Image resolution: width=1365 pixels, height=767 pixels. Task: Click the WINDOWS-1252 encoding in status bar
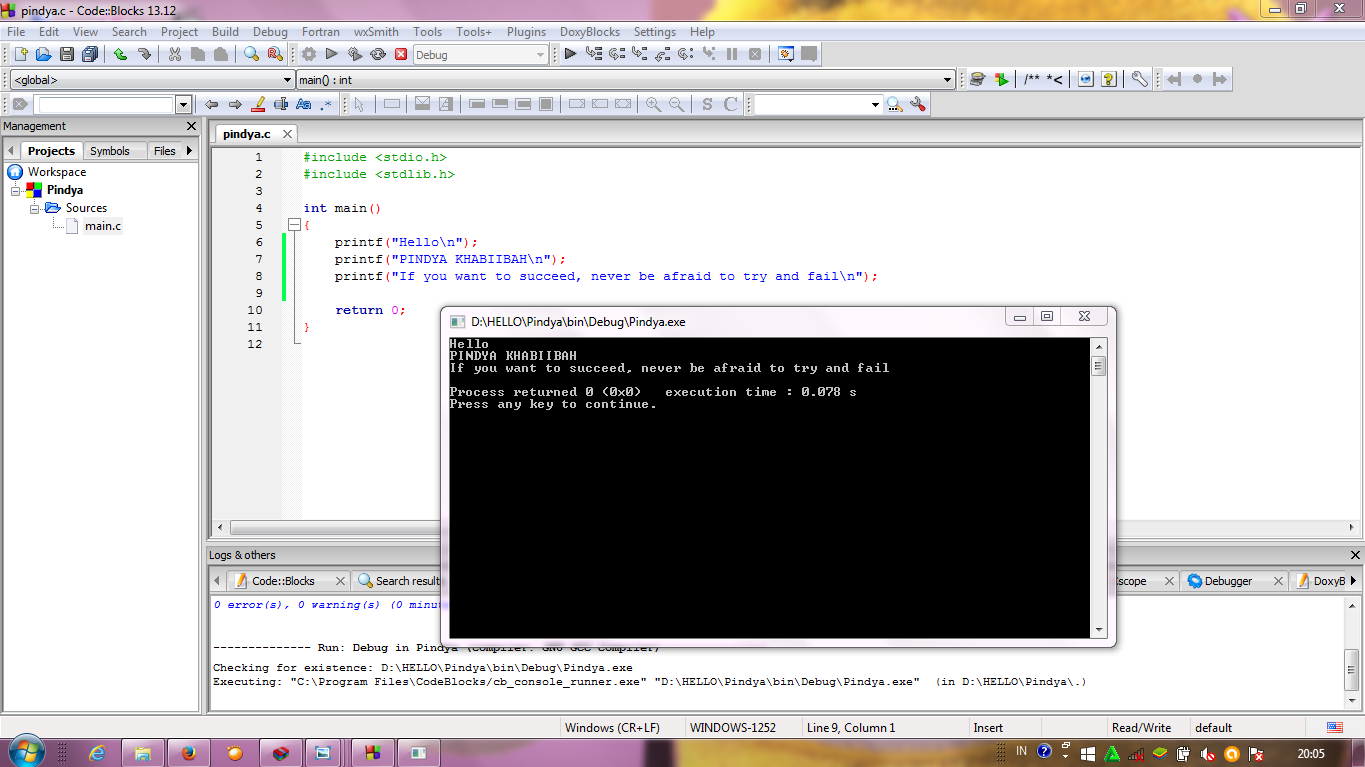(x=732, y=728)
